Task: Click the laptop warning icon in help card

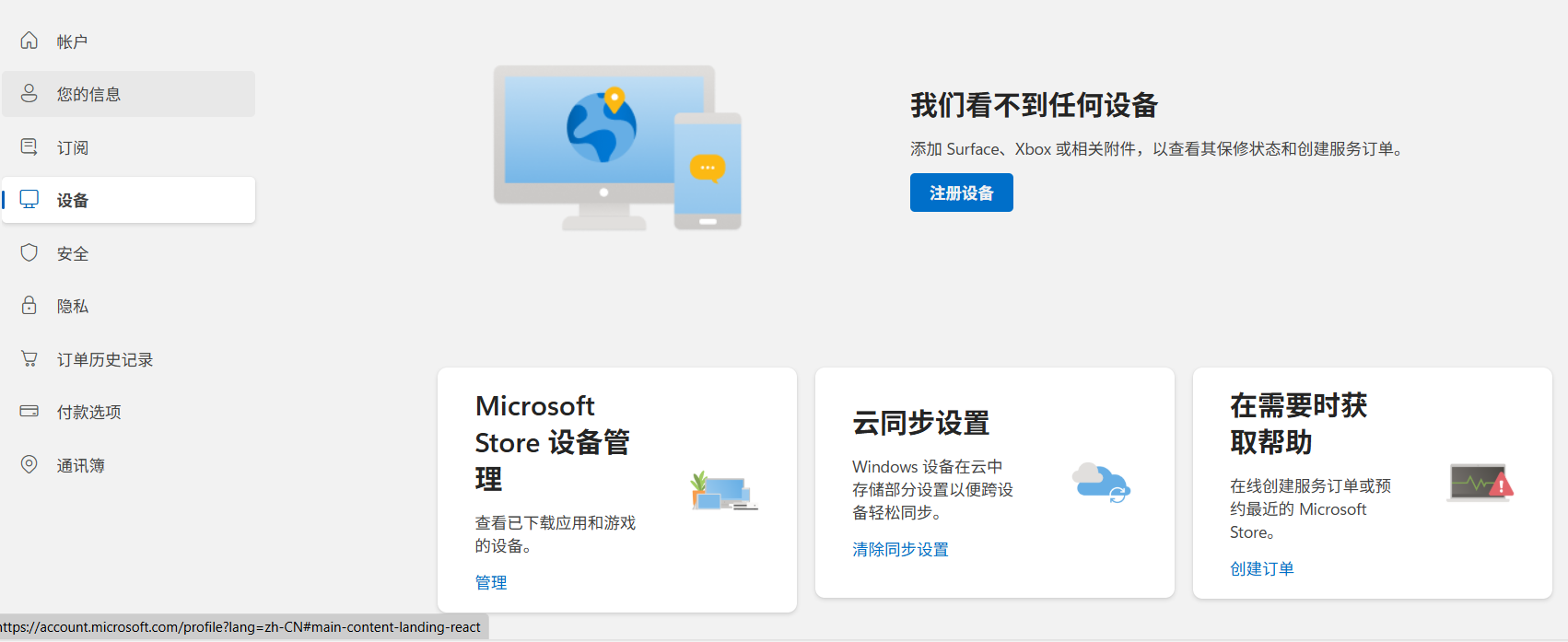Action: [x=1480, y=483]
